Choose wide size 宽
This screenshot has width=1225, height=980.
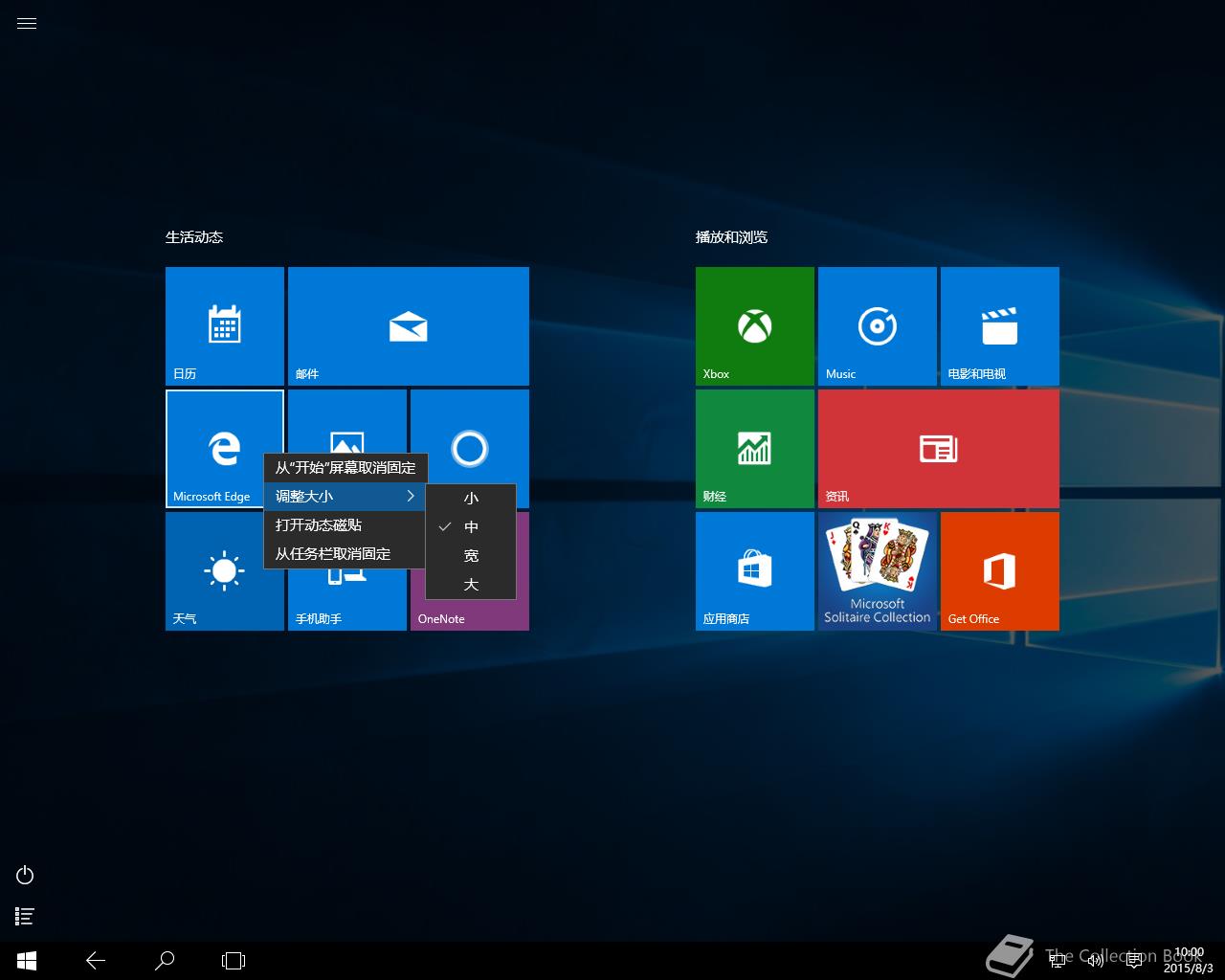pos(471,556)
